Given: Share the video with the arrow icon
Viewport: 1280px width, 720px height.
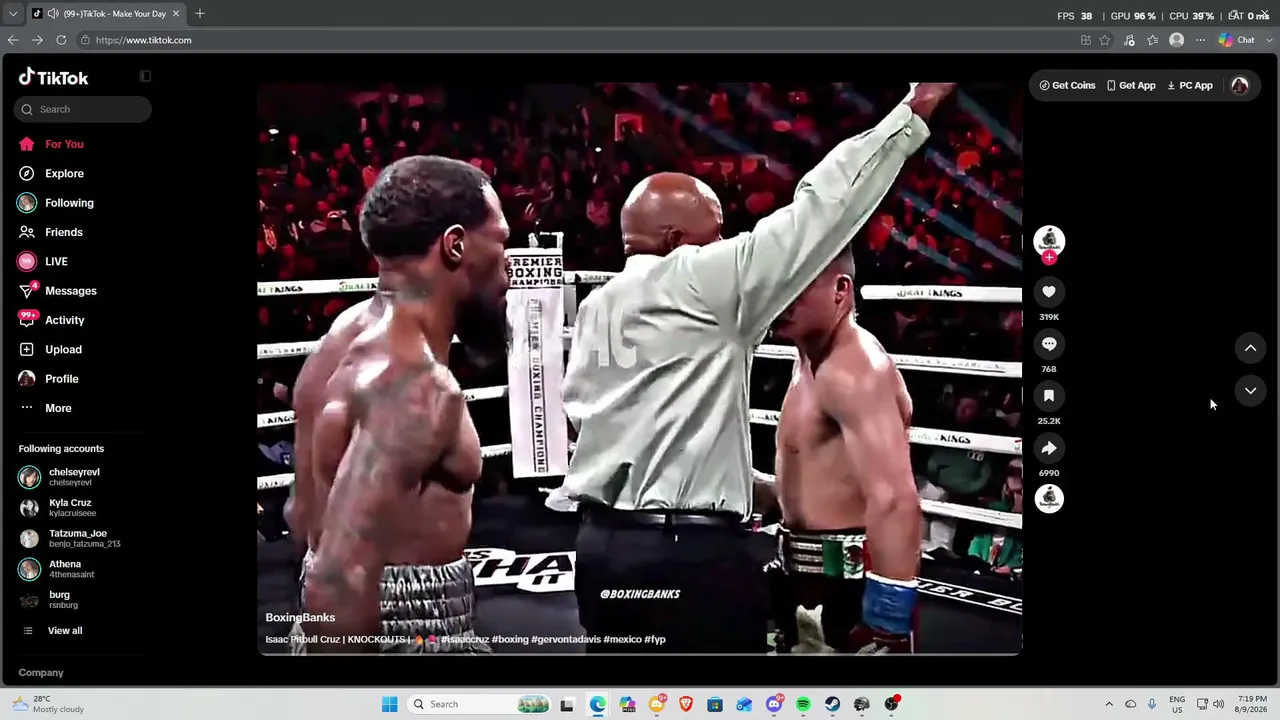Looking at the screenshot, I should click(x=1049, y=448).
